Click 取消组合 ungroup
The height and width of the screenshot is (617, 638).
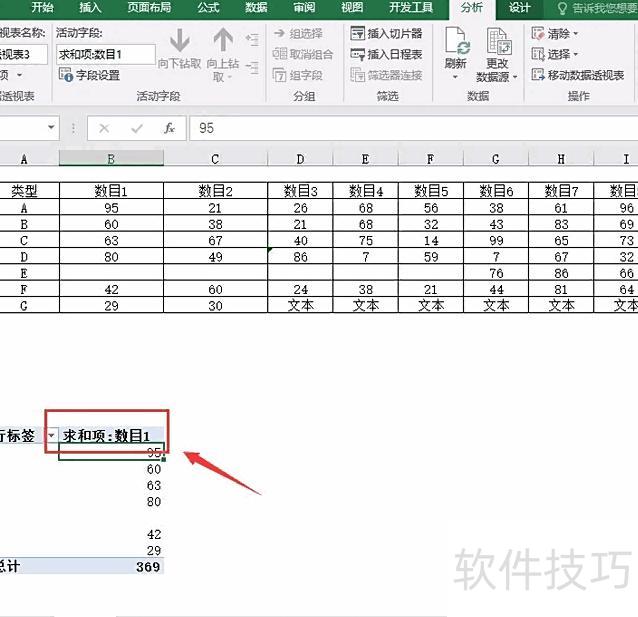pos(303,54)
